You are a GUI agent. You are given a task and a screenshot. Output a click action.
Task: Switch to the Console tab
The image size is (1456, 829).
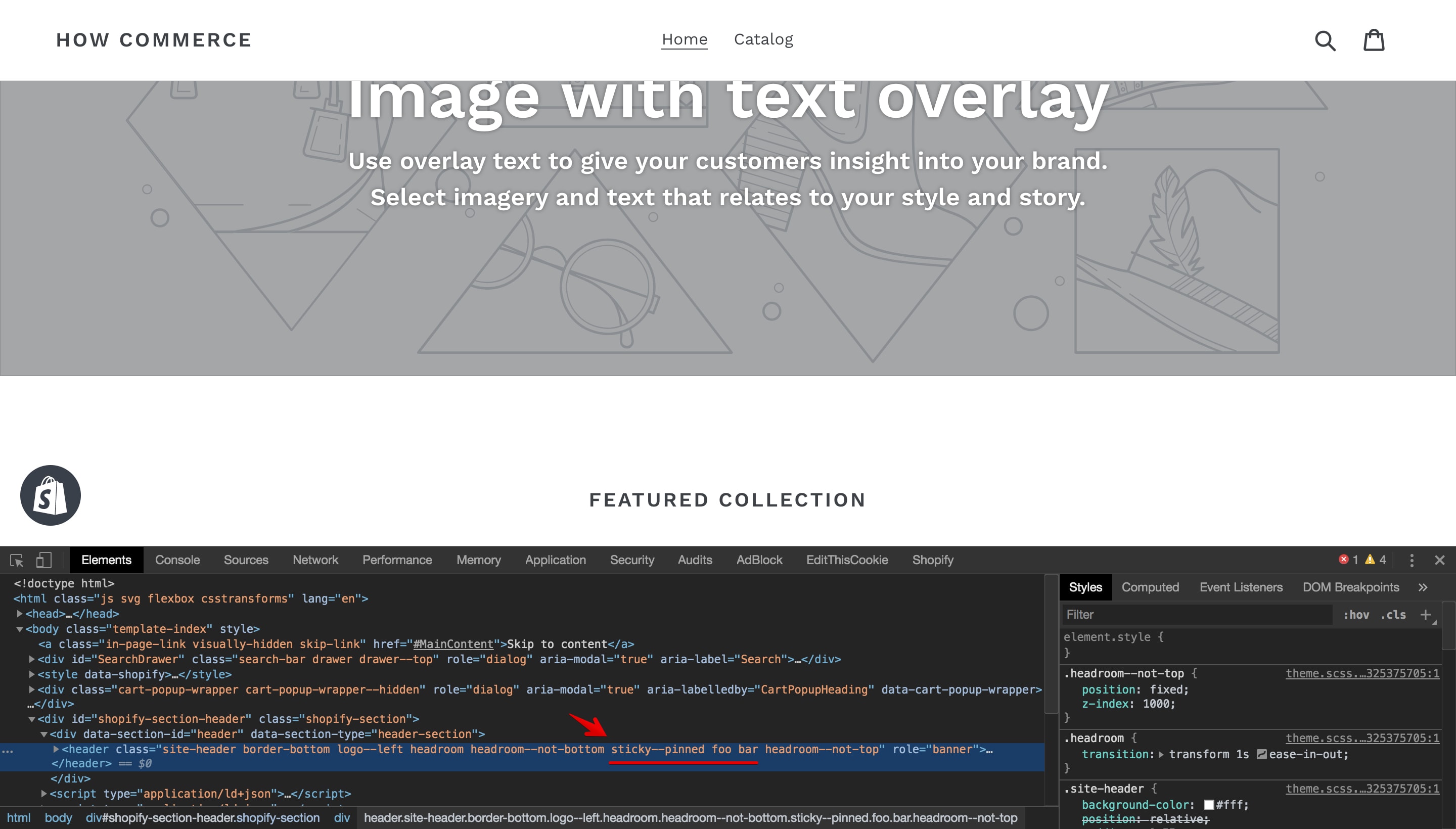tap(177, 560)
